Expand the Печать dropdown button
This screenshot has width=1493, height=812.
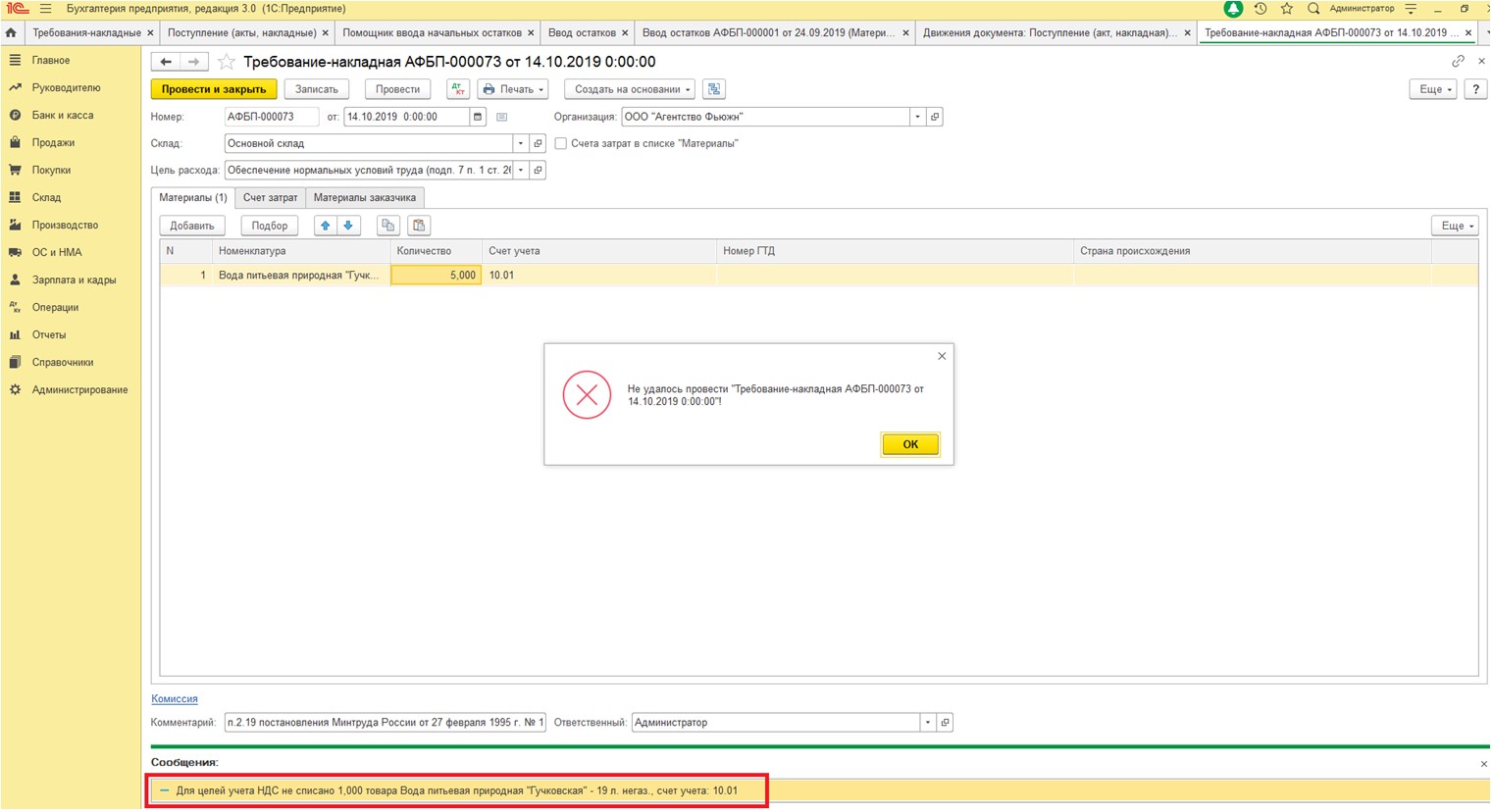click(x=513, y=89)
